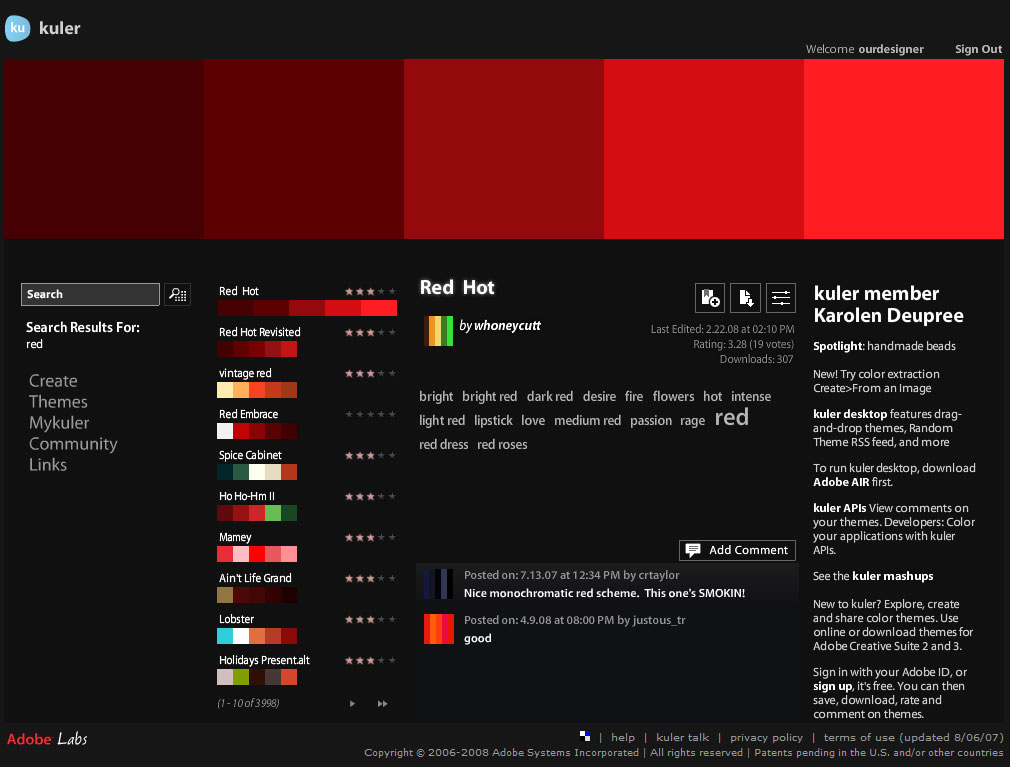Click the ourdesigner username
Viewport: 1010px width, 767px height.
coord(891,49)
